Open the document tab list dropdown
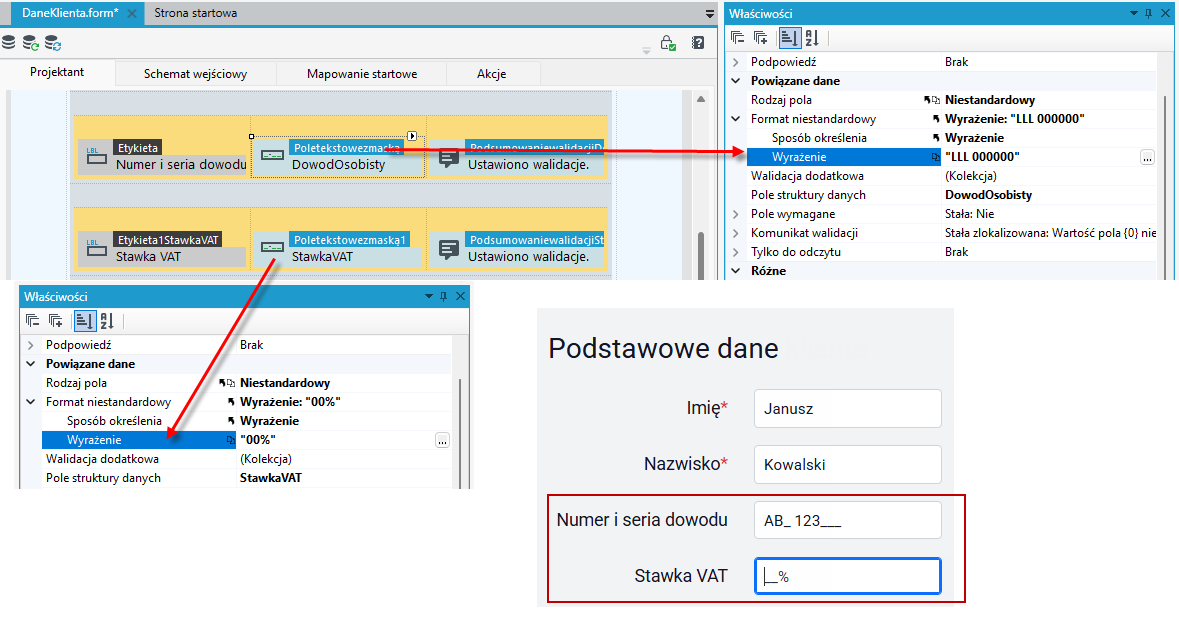Image resolution: width=1179 pixels, height=633 pixels. point(709,14)
